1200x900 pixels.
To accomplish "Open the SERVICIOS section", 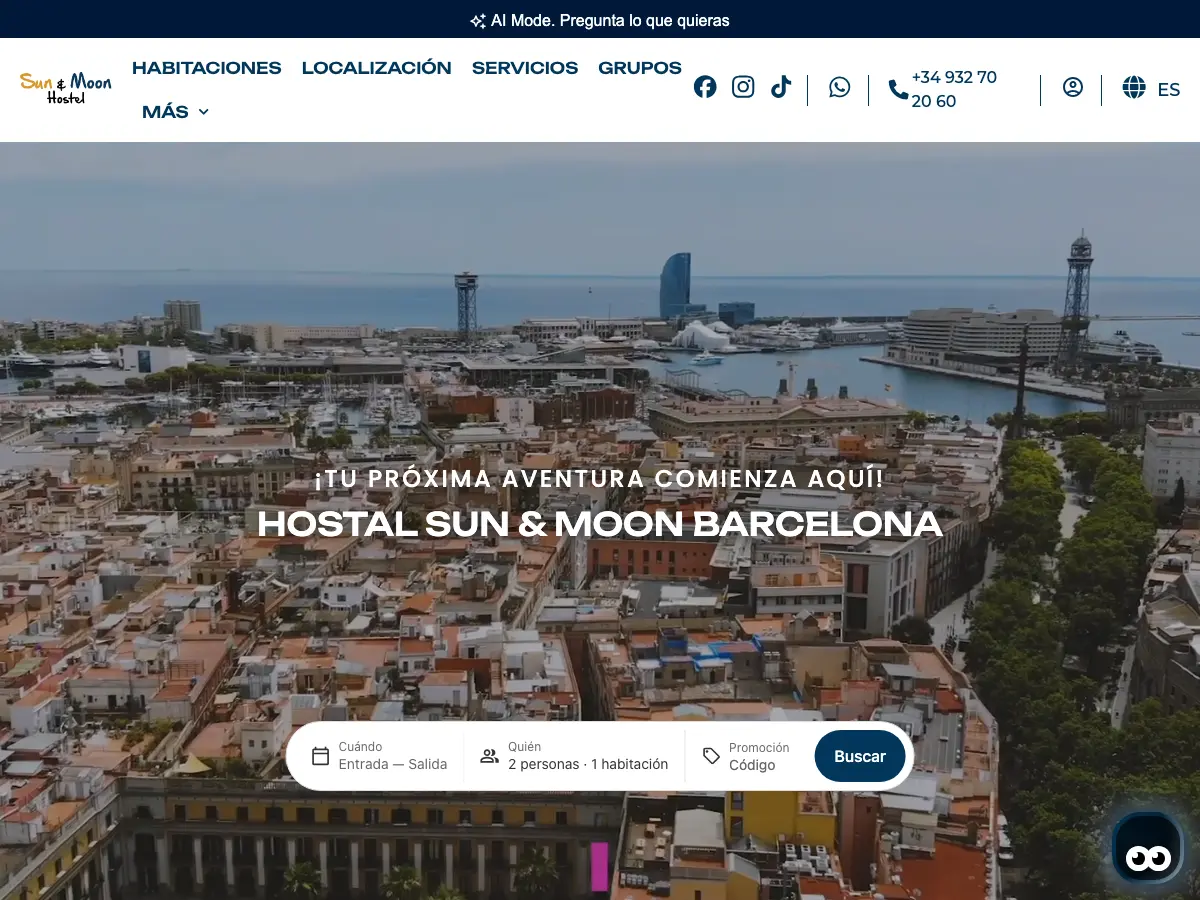I will [x=525, y=68].
